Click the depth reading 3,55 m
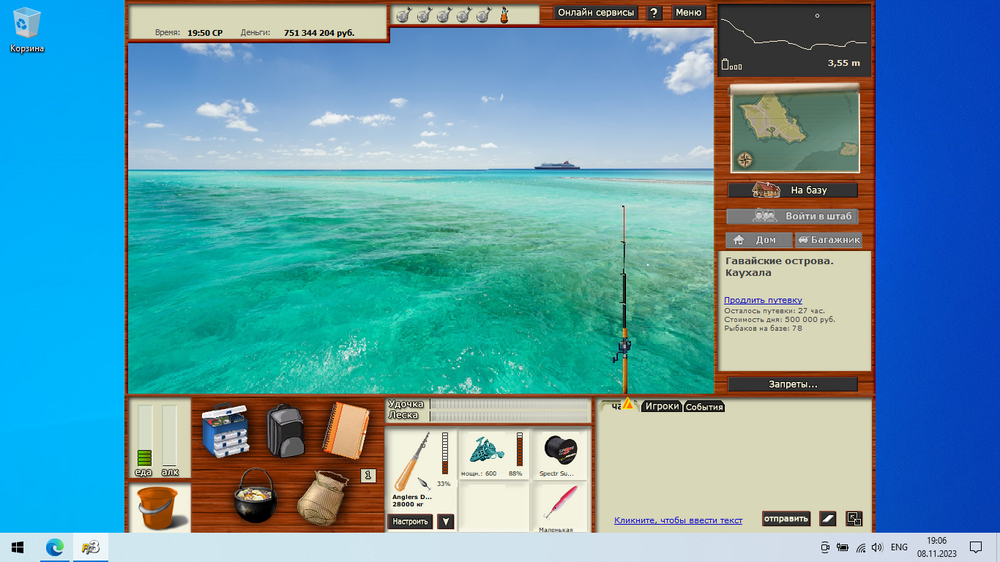Image resolution: width=1000 pixels, height=562 pixels. (844, 63)
